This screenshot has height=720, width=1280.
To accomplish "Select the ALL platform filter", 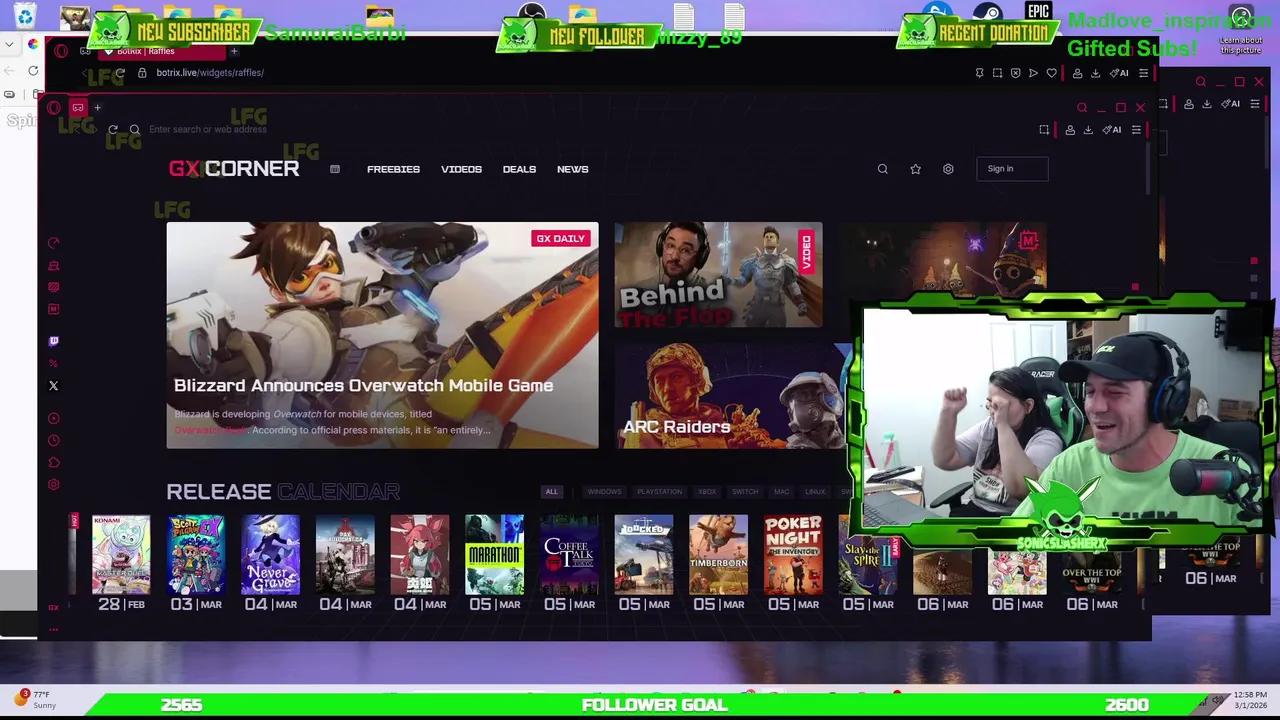I will point(551,492).
